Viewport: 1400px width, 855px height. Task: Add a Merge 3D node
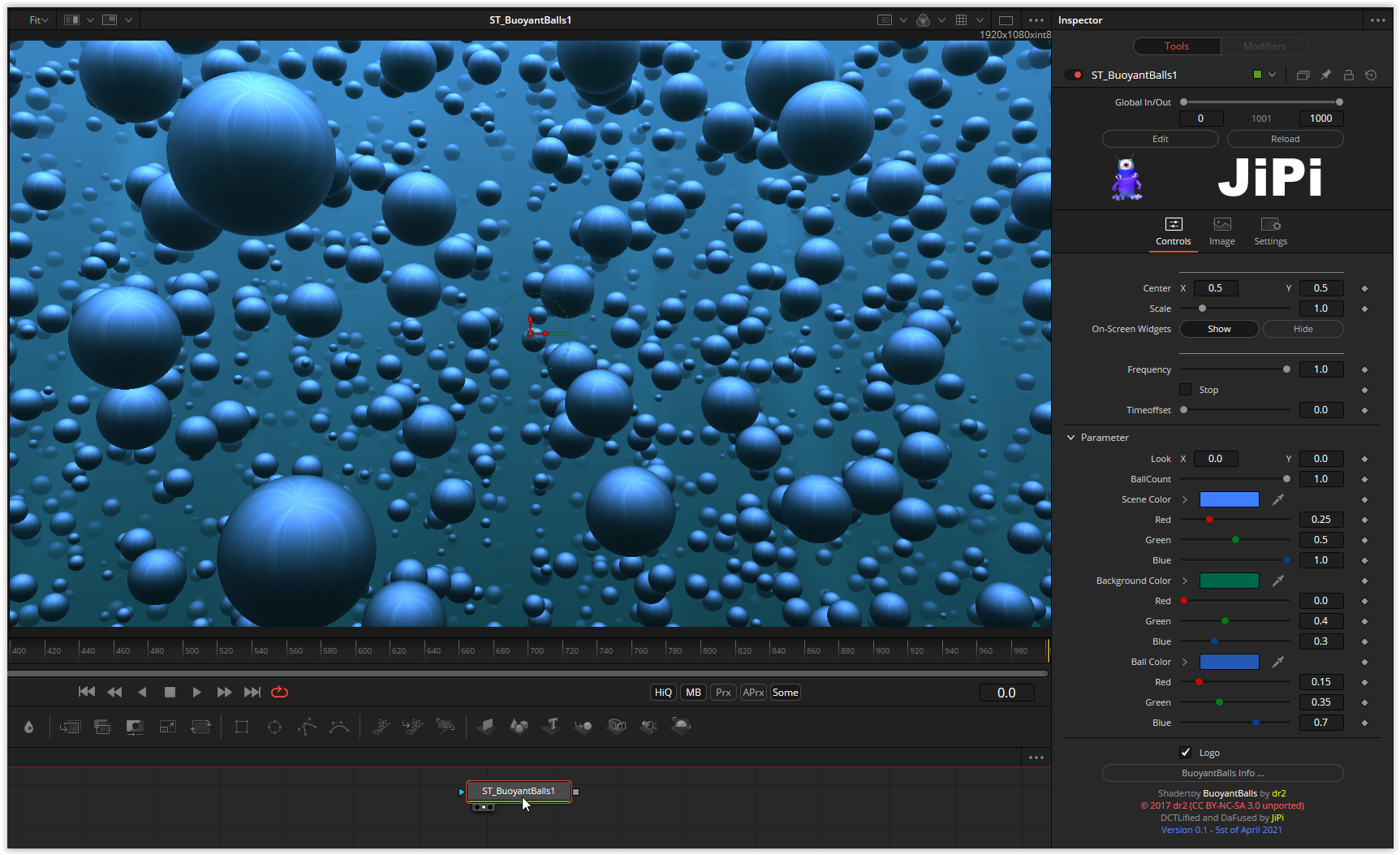click(584, 726)
